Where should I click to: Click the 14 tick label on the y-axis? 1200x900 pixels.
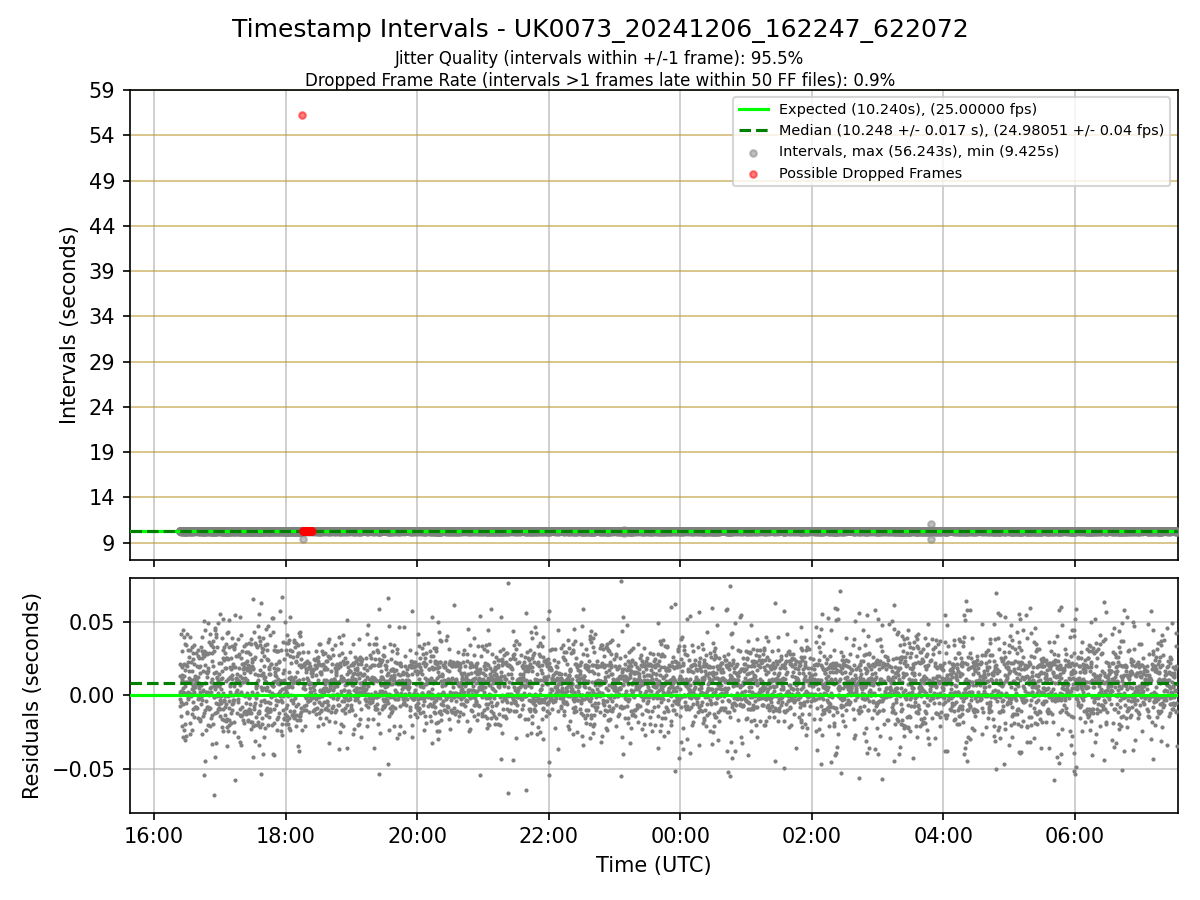click(104, 498)
